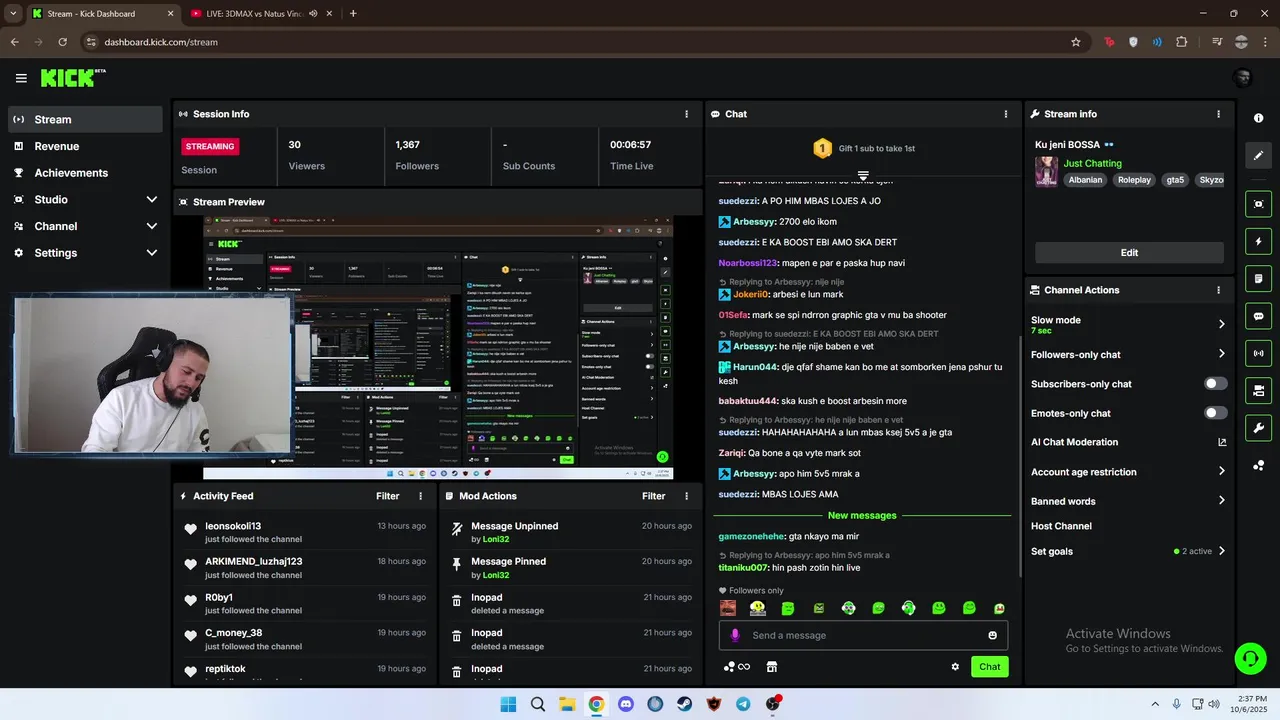Open Stream info three-dot menu
1280x720 pixels.
pos(1218,114)
